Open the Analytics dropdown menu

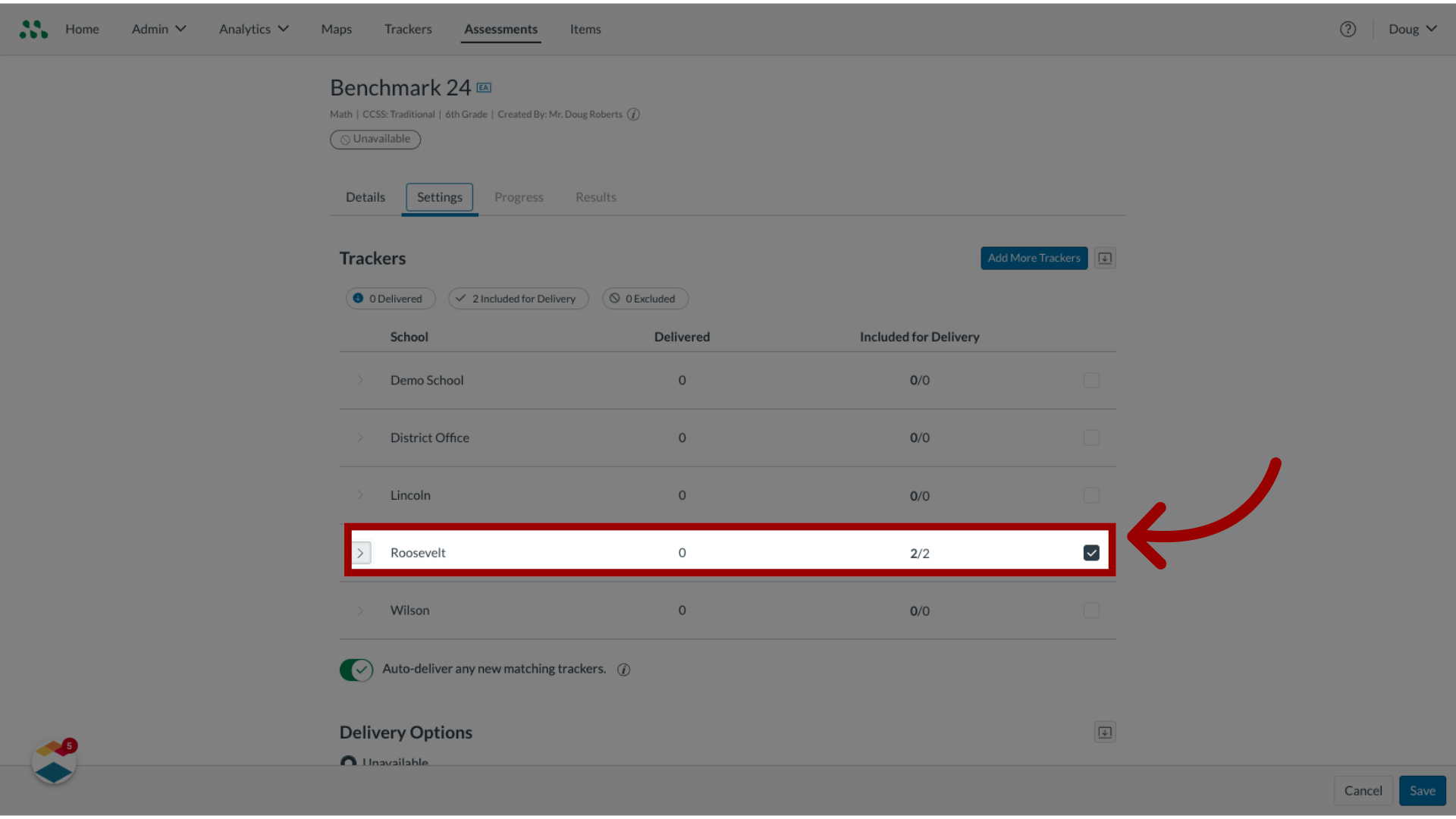pos(254,29)
